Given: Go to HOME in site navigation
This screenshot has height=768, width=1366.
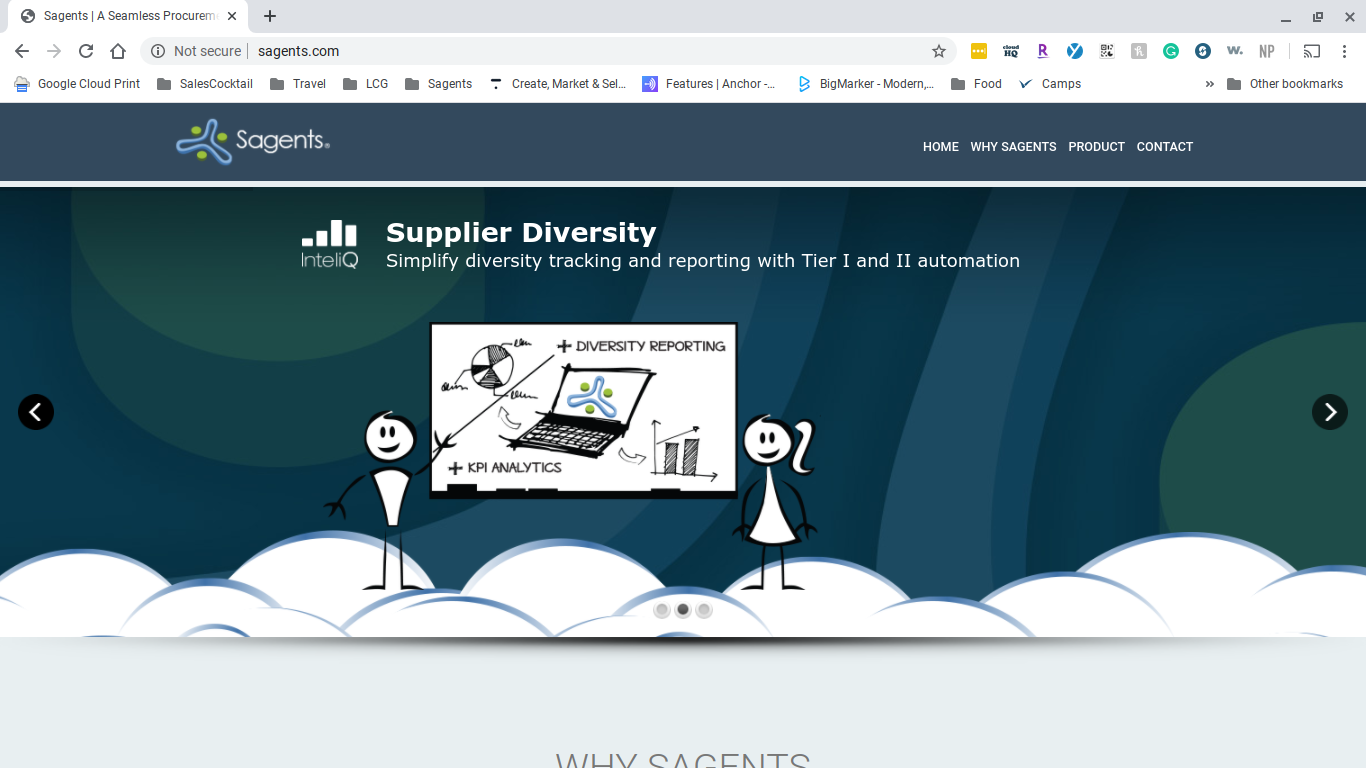Looking at the screenshot, I should tap(941, 147).
